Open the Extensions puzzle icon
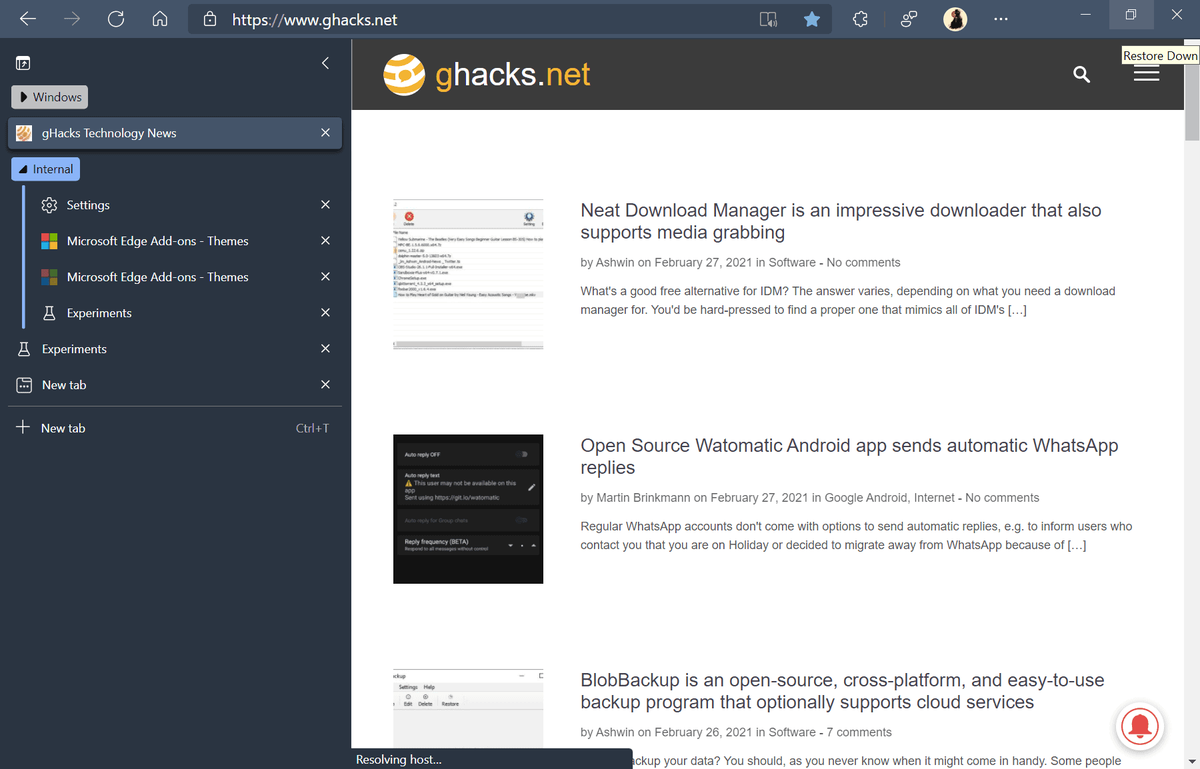Viewport: 1200px width, 769px height. pyautogui.click(x=860, y=19)
